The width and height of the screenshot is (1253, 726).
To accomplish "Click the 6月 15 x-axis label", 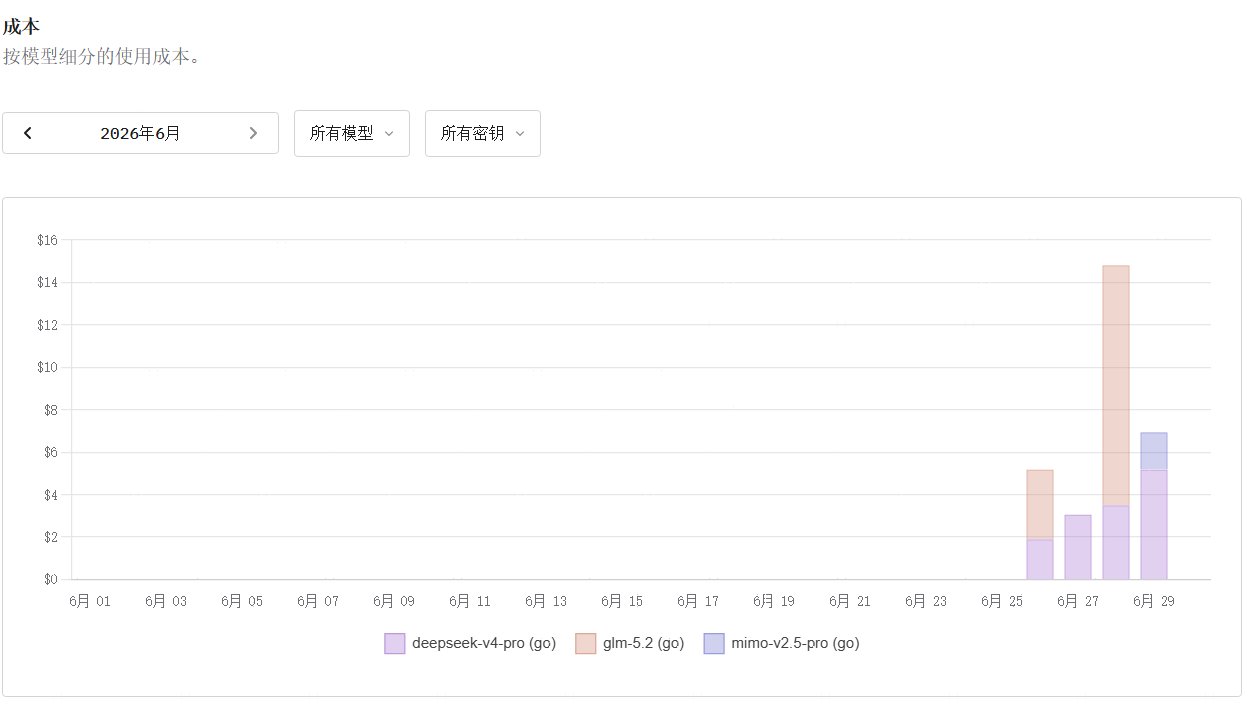I will 622,601.
